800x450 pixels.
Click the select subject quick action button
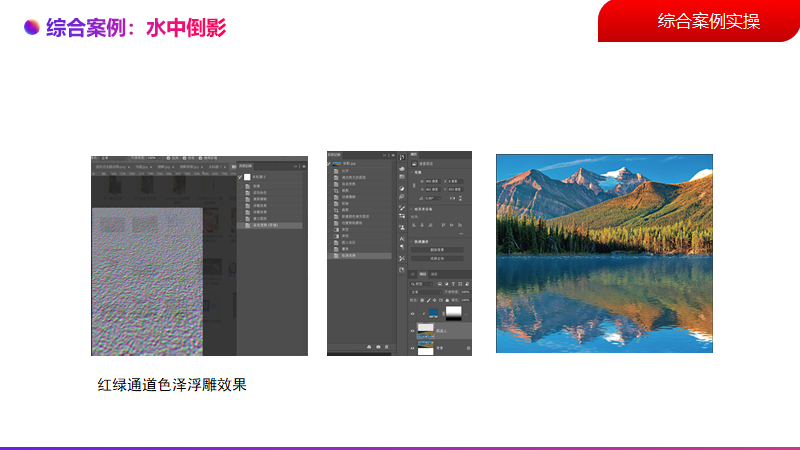pos(437,259)
